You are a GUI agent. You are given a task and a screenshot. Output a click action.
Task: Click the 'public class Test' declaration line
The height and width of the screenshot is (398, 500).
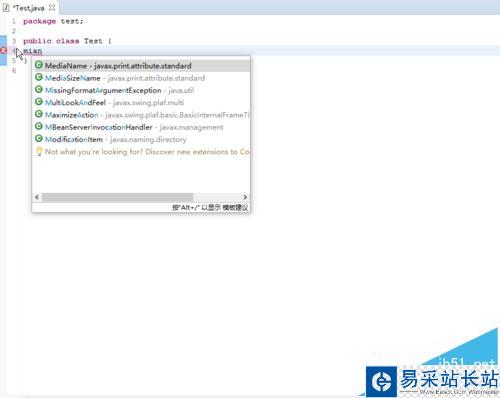(67, 41)
